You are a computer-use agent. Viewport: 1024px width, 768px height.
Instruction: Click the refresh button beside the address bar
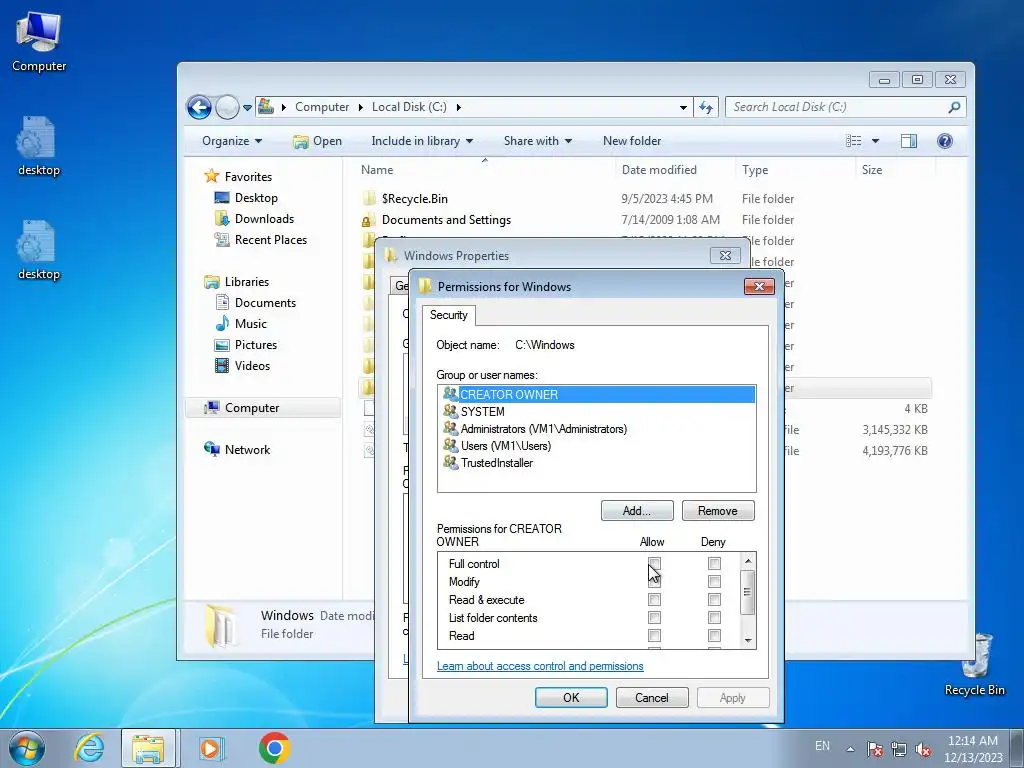click(x=706, y=107)
